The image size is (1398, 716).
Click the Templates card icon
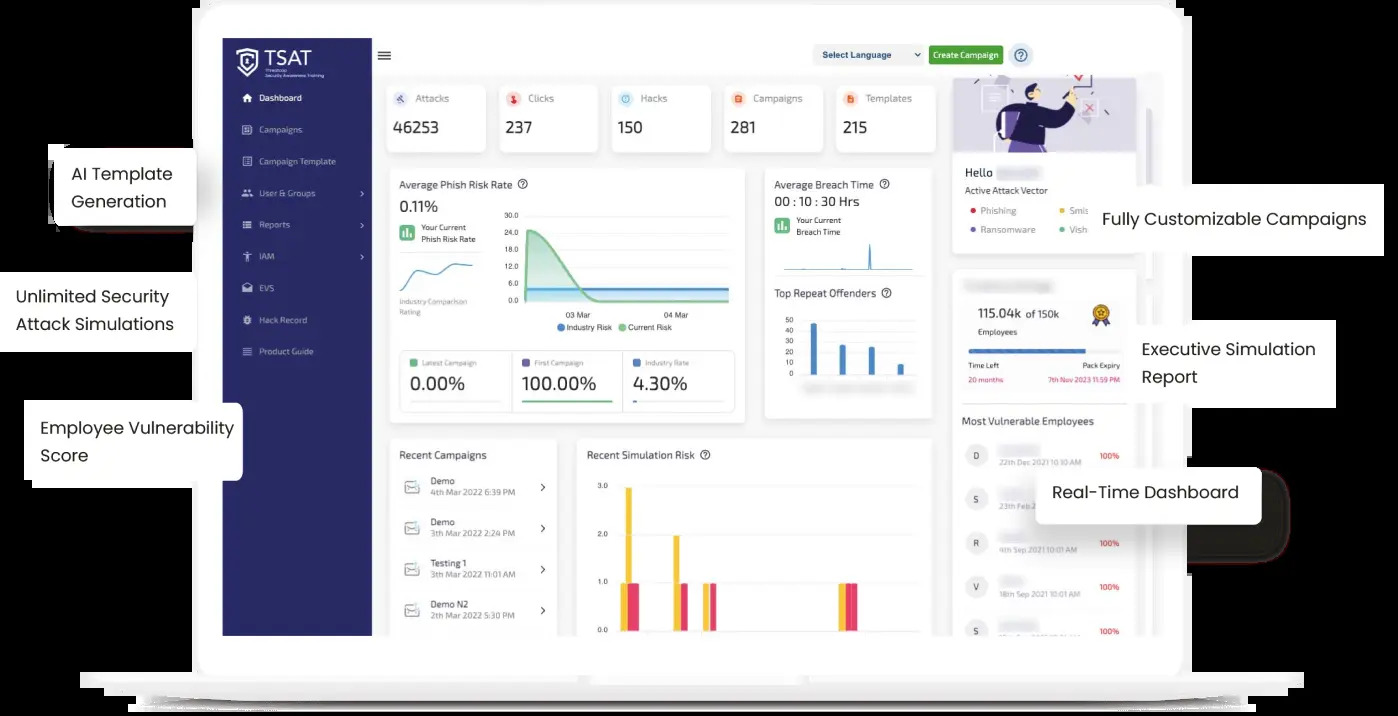[x=851, y=99]
